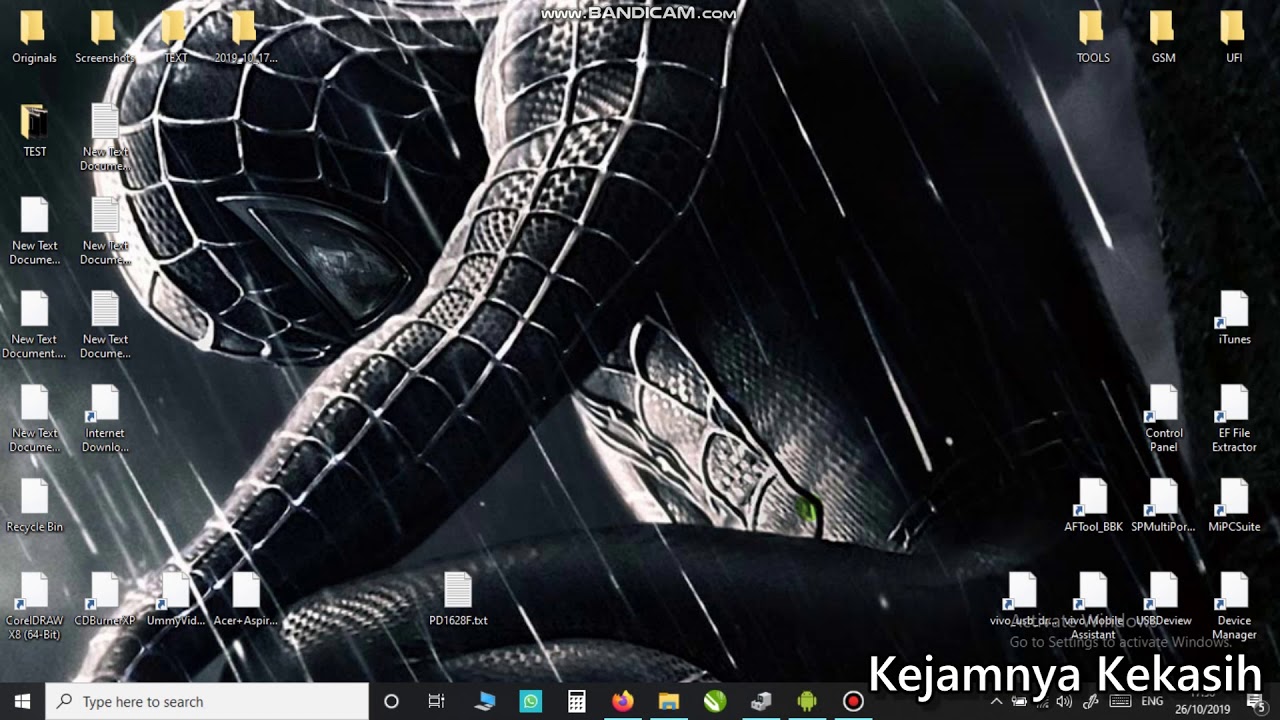1280x720 pixels.
Task: Open the GSM folder
Action: (1163, 38)
